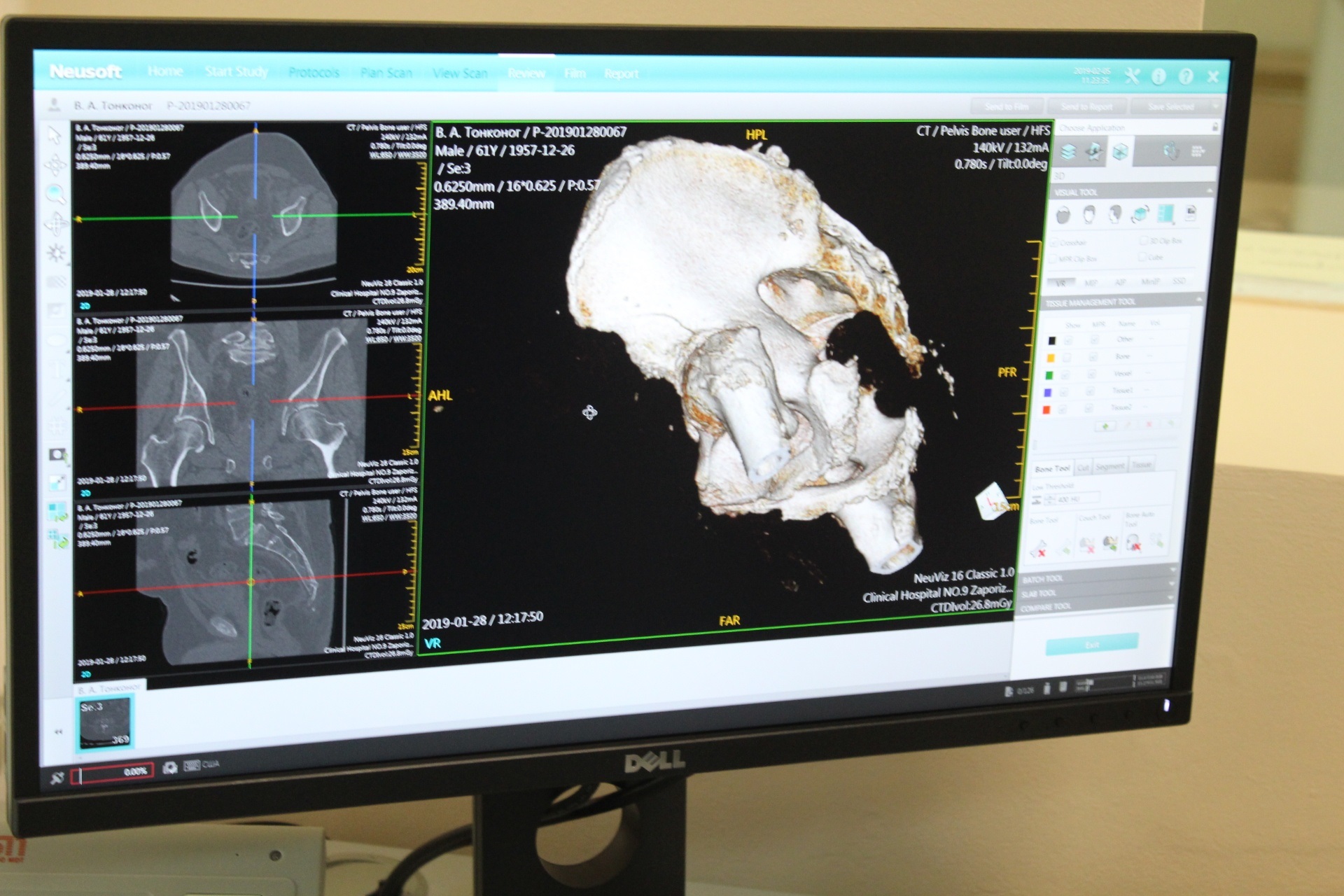
Task: Click the gear icon in bottom status bar
Action: [x=169, y=768]
